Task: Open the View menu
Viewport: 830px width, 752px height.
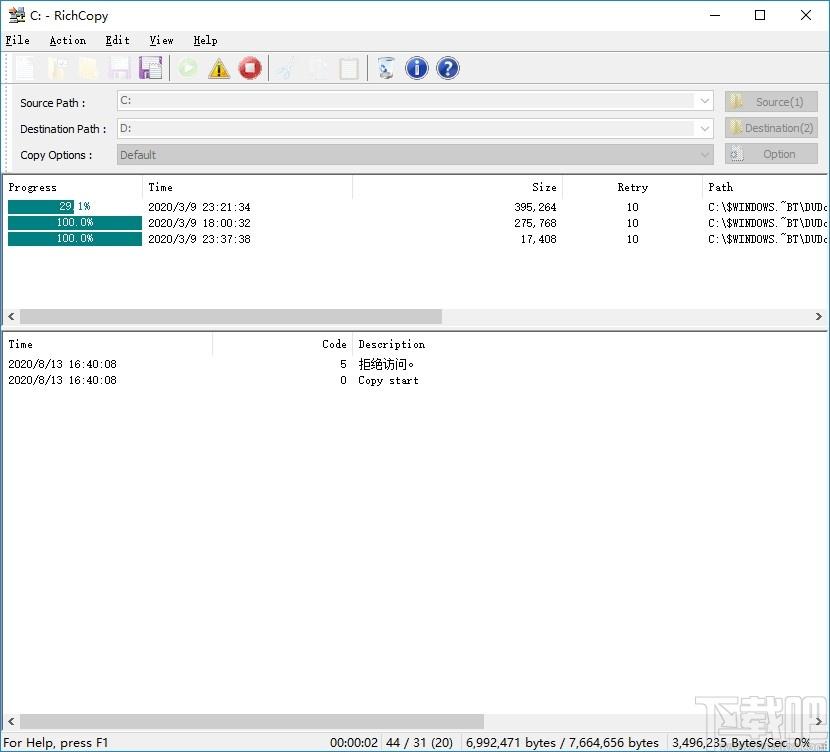Action: [161, 40]
